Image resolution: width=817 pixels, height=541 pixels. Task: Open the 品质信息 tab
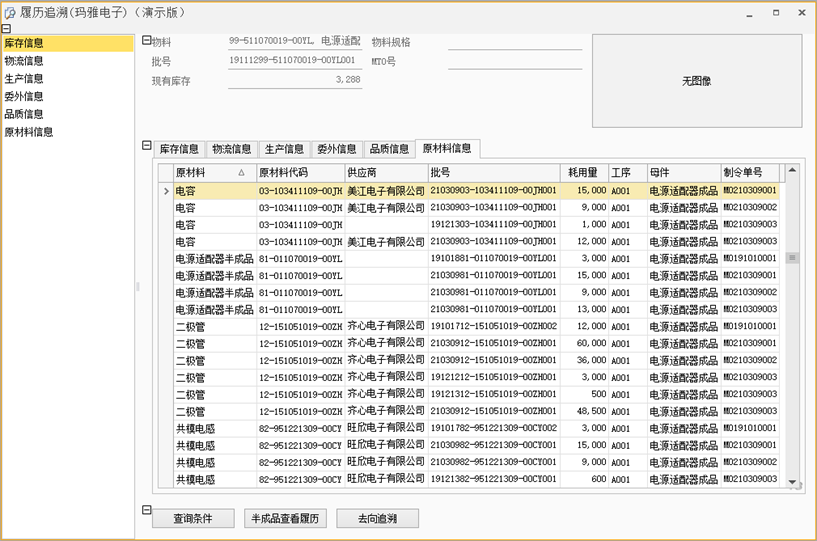389,149
